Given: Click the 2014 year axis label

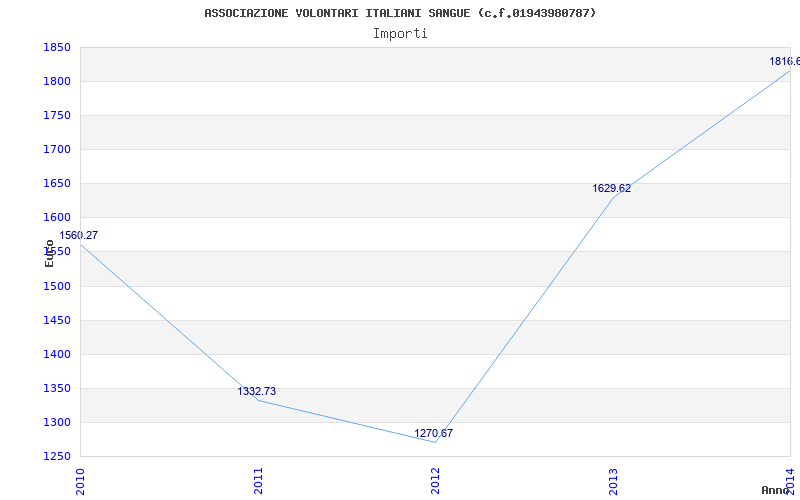Looking at the screenshot, I should click(x=790, y=481).
